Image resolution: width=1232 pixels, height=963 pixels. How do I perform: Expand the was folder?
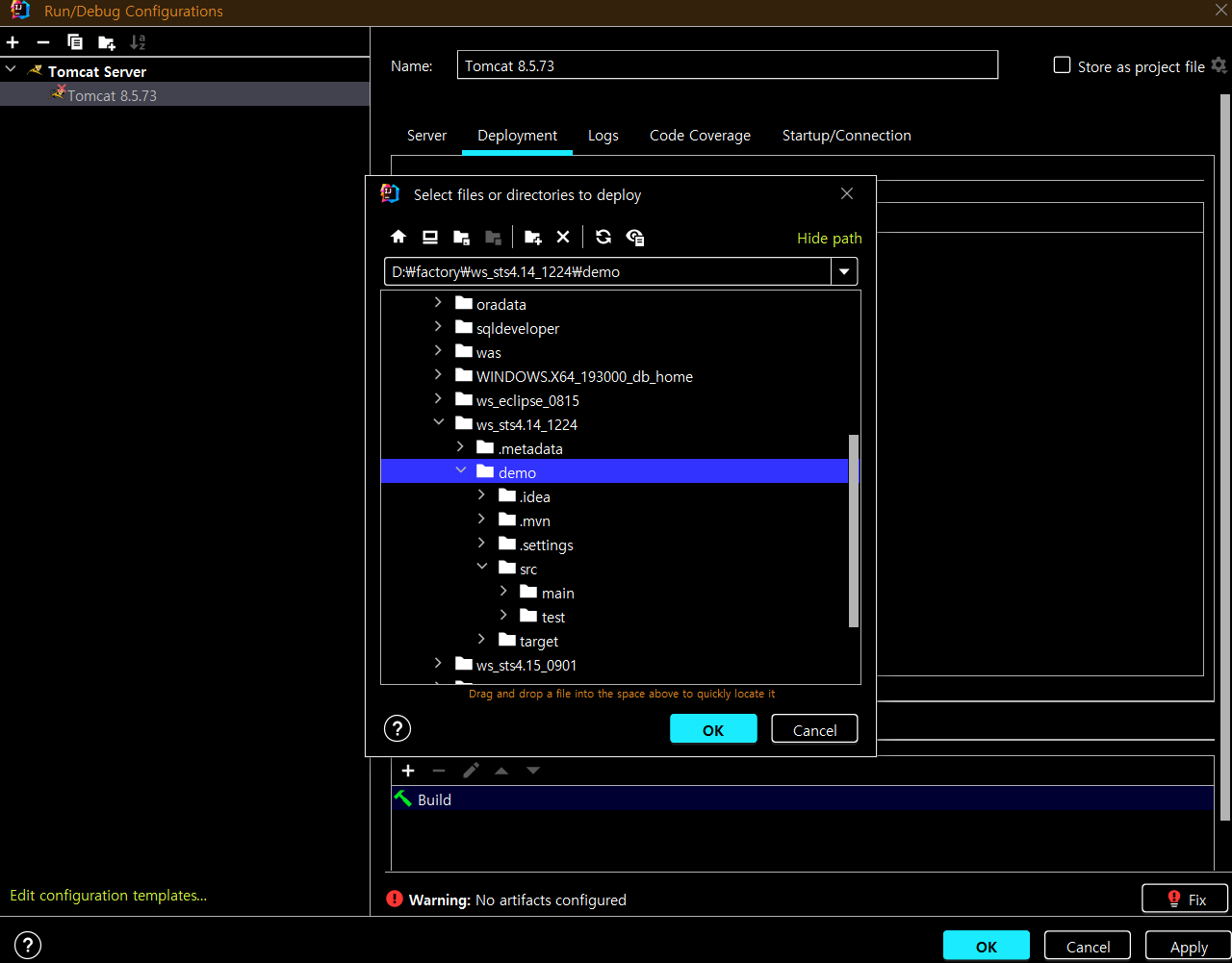pos(438,351)
